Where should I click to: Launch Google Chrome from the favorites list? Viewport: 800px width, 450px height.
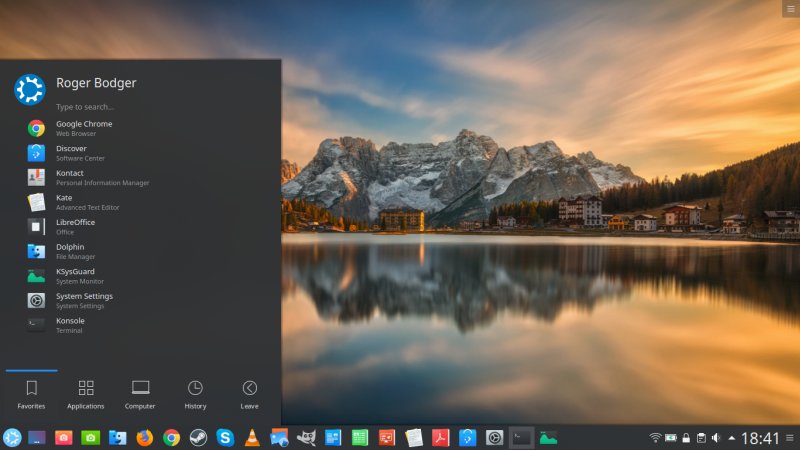[84, 128]
